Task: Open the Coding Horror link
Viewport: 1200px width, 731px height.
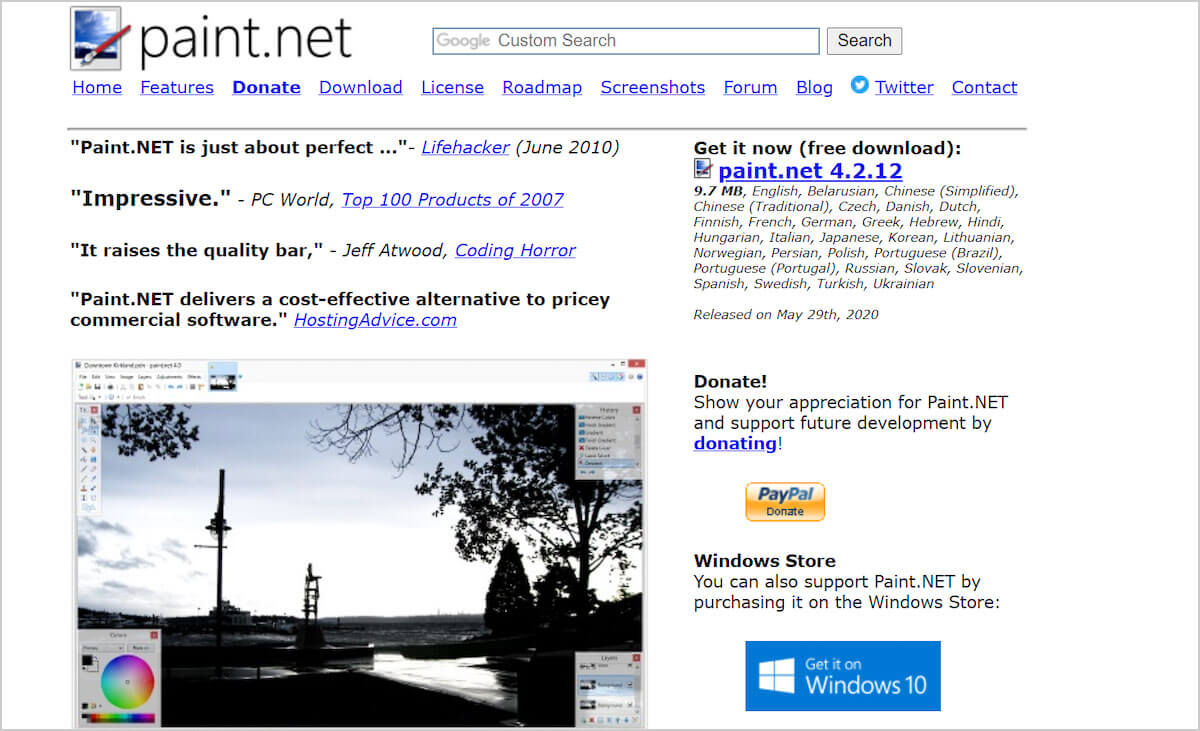Action: pyautogui.click(x=515, y=250)
